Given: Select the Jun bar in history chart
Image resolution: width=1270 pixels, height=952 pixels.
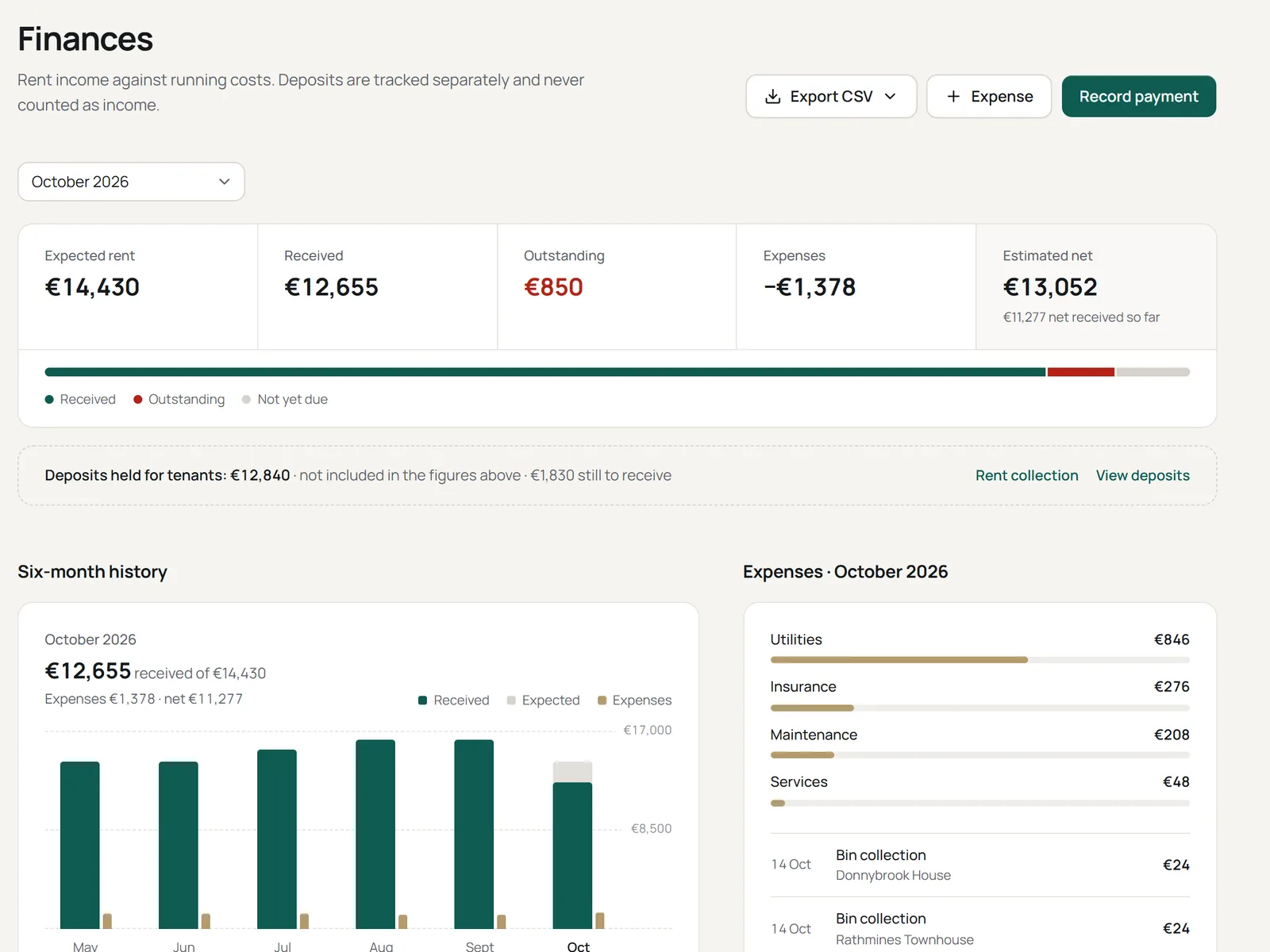Looking at the screenshot, I should click(x=179, y=845).
